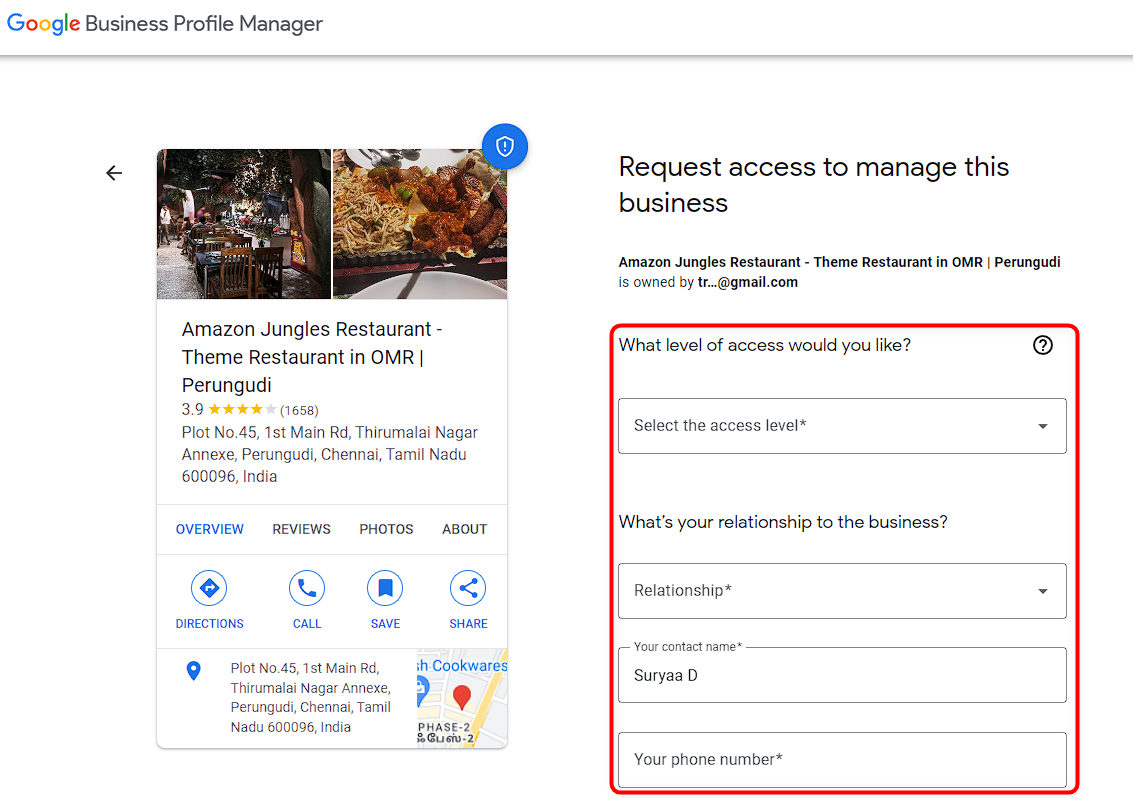Select the About tab
This screenshot has height=804, width=1133.
pyautogui.click(x=464, y=528)
